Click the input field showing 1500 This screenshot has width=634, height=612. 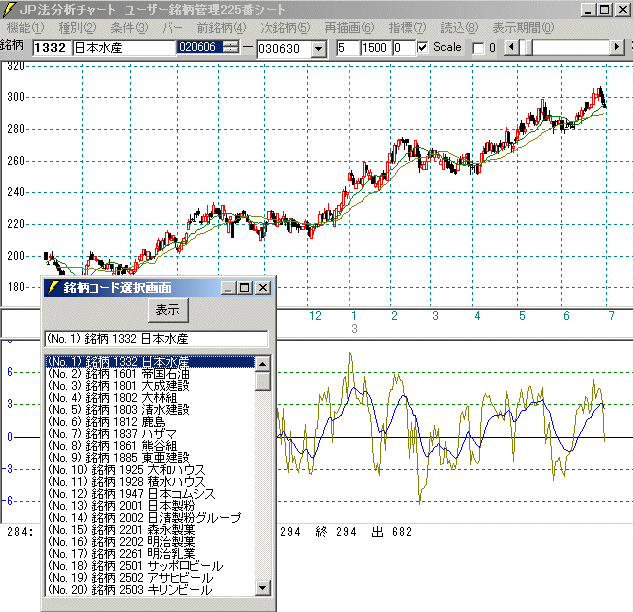point(375,48)
